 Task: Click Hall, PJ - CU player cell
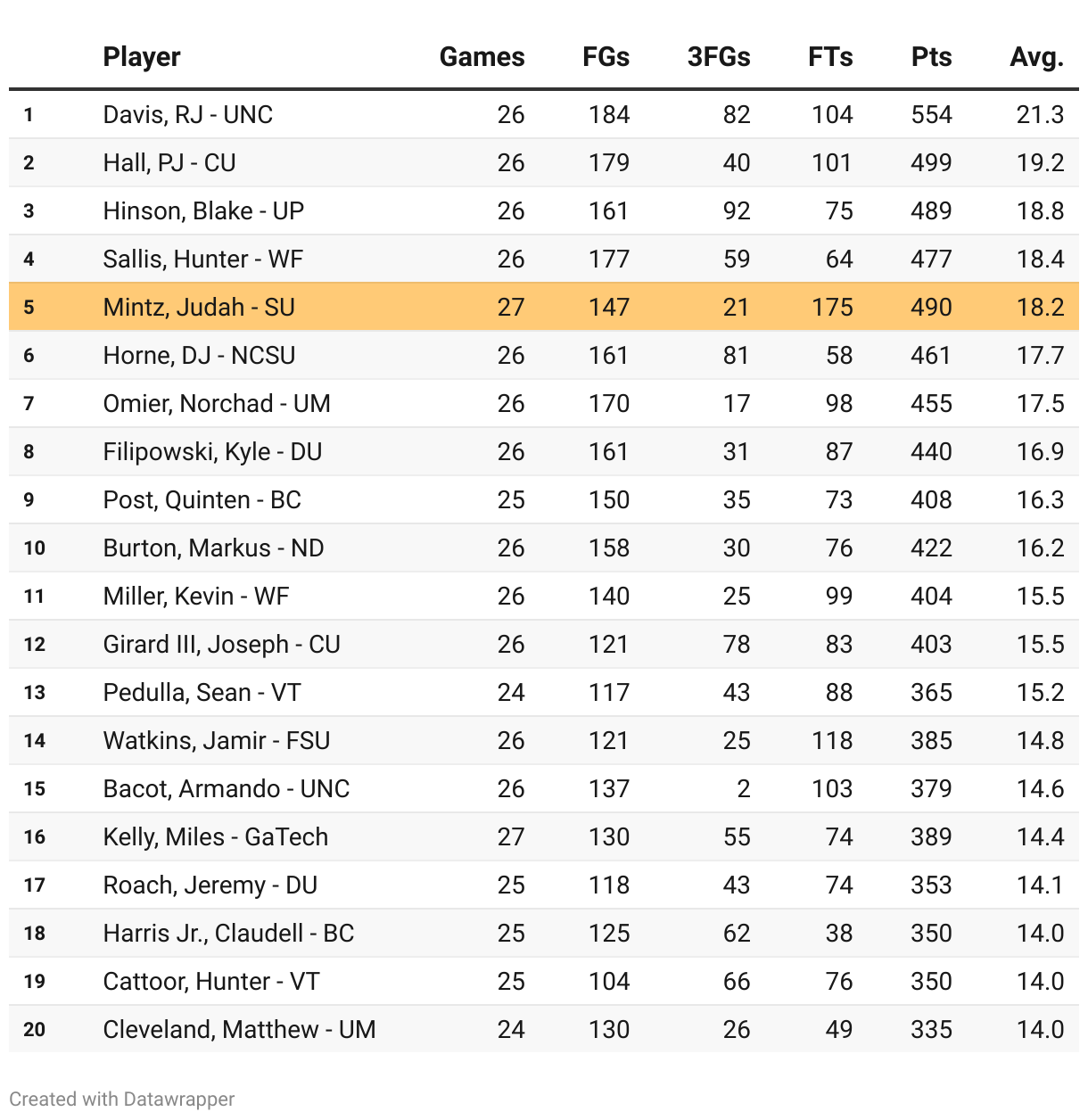tap(169, 162)
